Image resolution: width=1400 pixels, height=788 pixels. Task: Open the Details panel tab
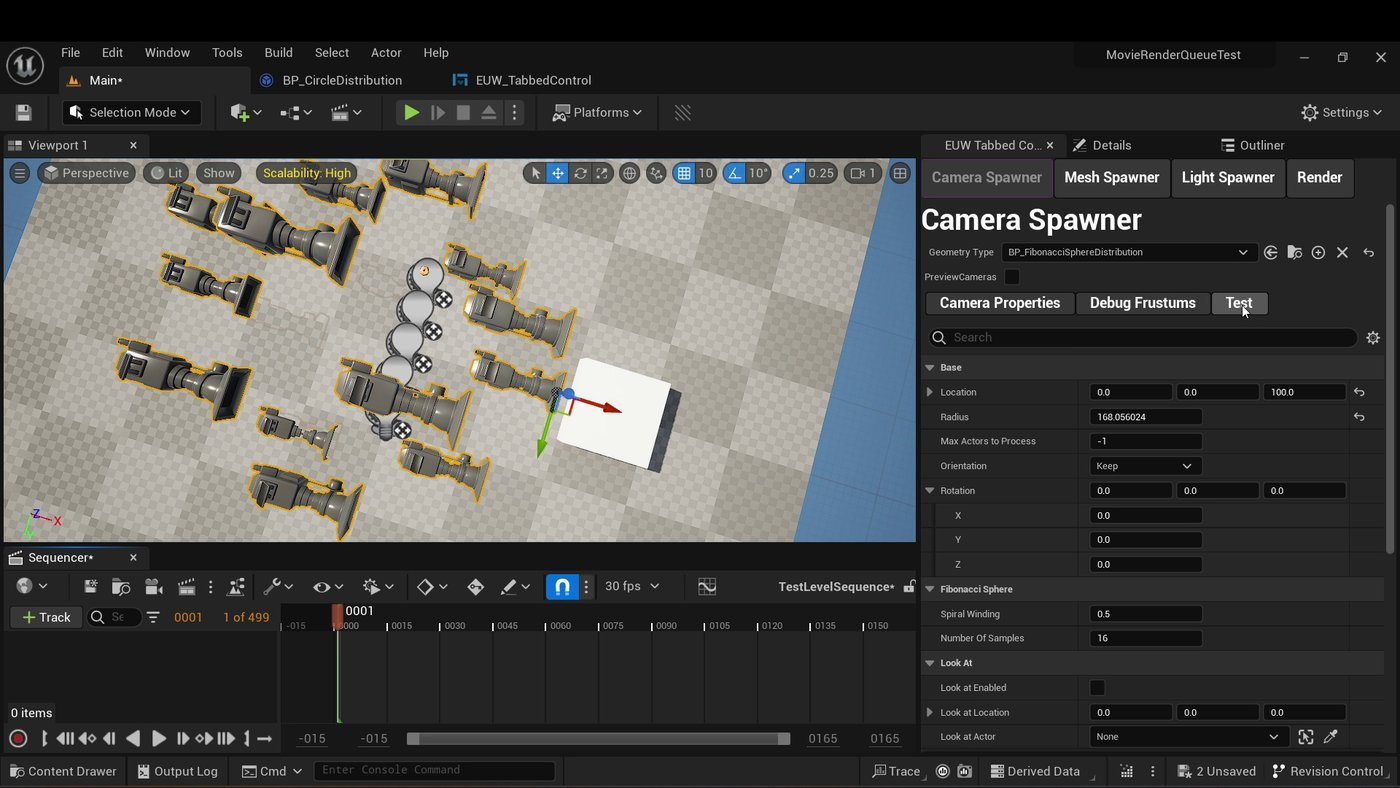tap(1103, 145)
